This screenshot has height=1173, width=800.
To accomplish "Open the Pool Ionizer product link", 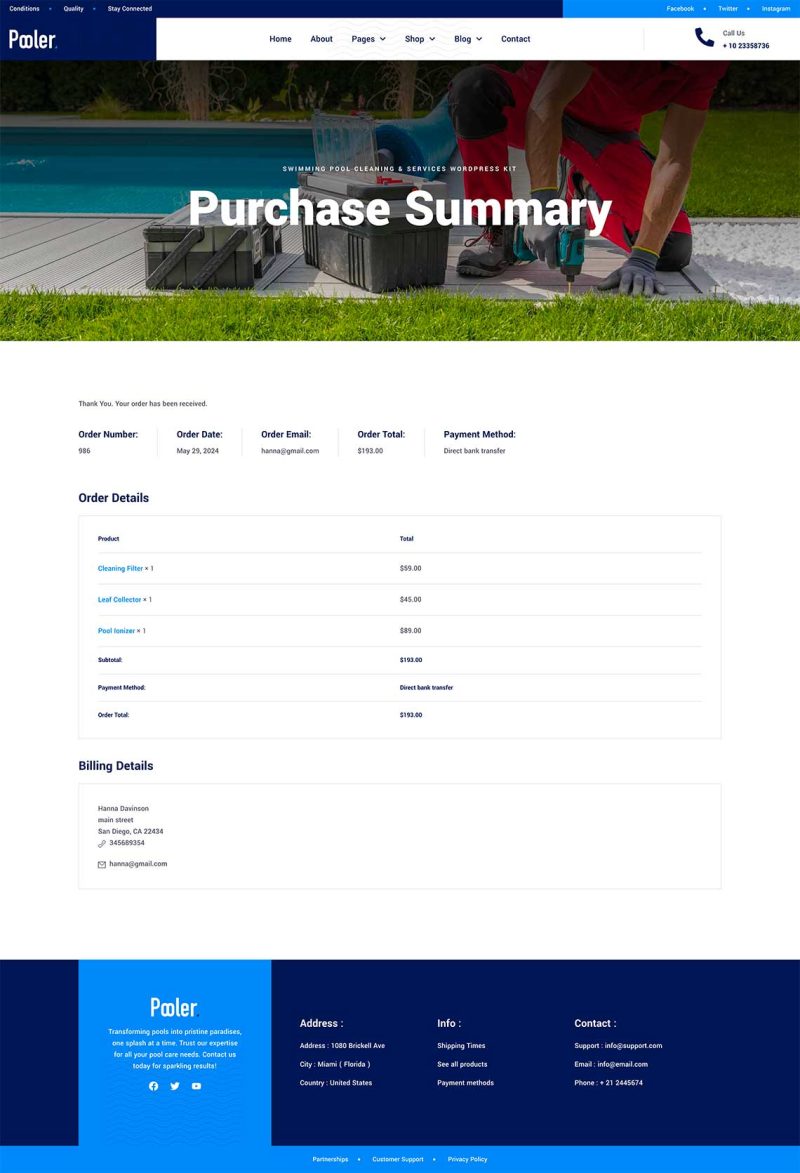I will pyautogui.click(x=116, y=631).
